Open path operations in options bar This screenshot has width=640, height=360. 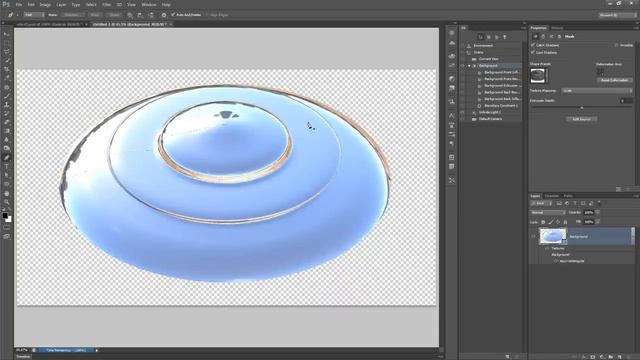(x=130, y=15)
